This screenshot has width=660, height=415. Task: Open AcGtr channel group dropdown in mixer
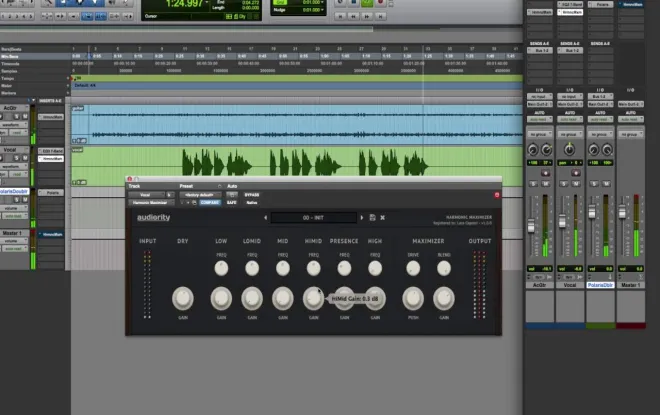540,134
